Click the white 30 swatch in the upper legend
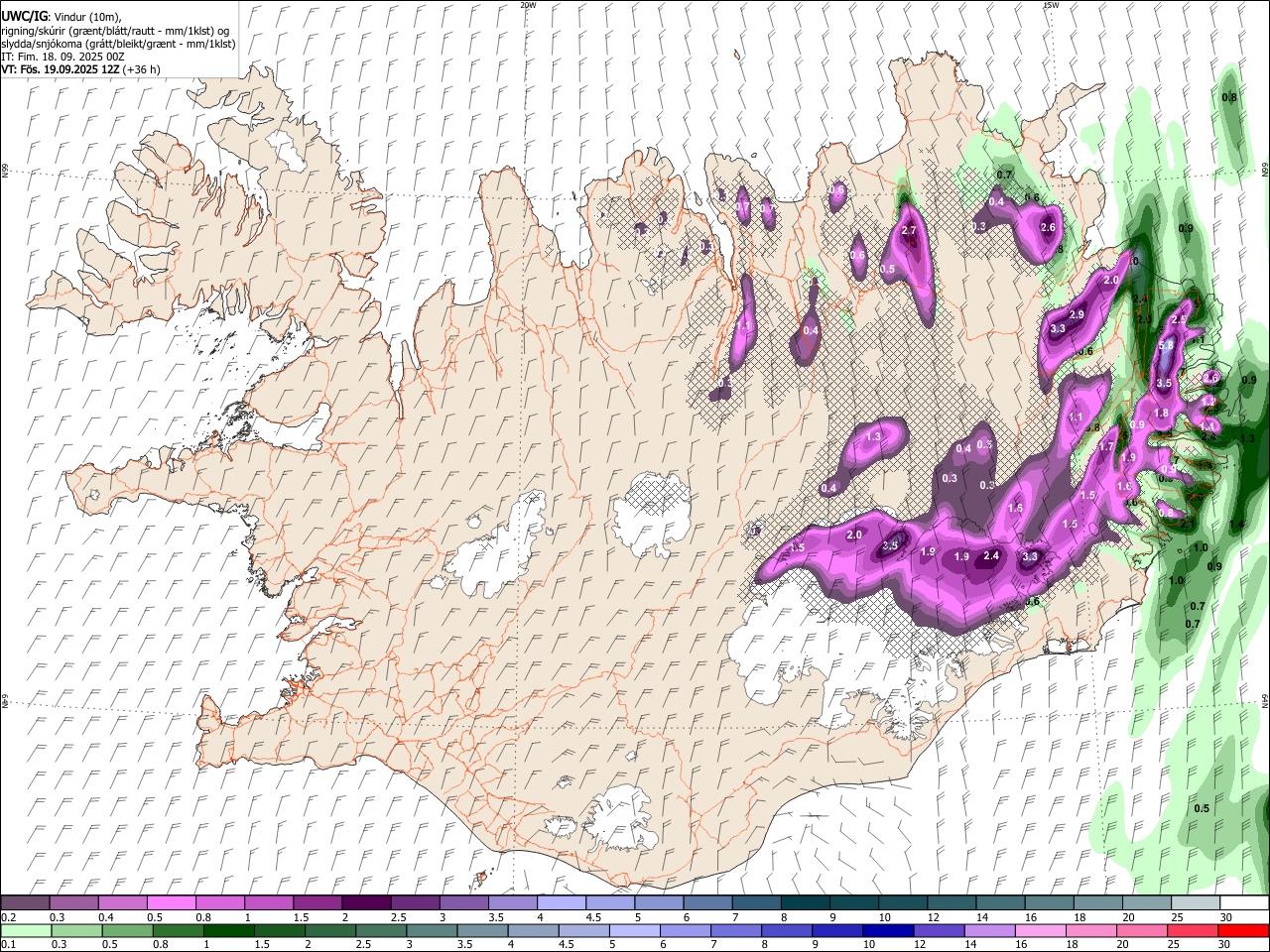 (1244, 903)
